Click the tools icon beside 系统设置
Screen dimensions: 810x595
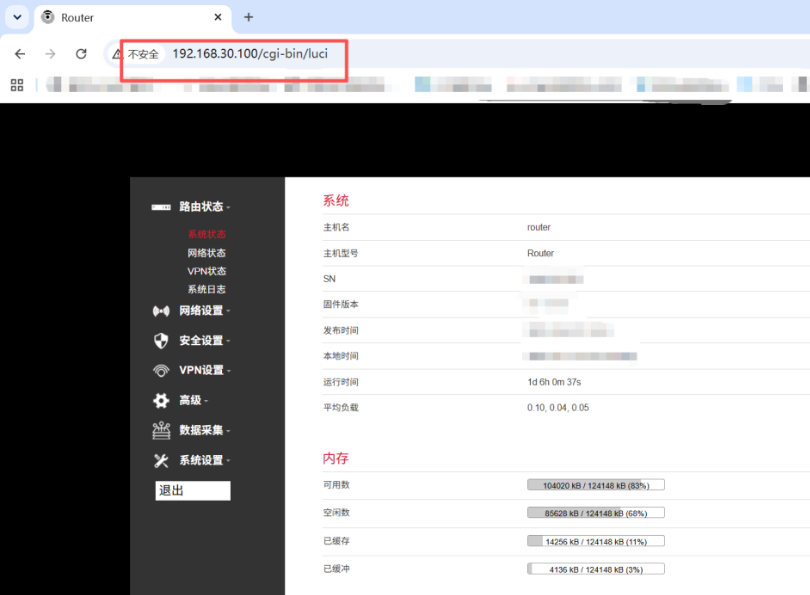(161, 460)
